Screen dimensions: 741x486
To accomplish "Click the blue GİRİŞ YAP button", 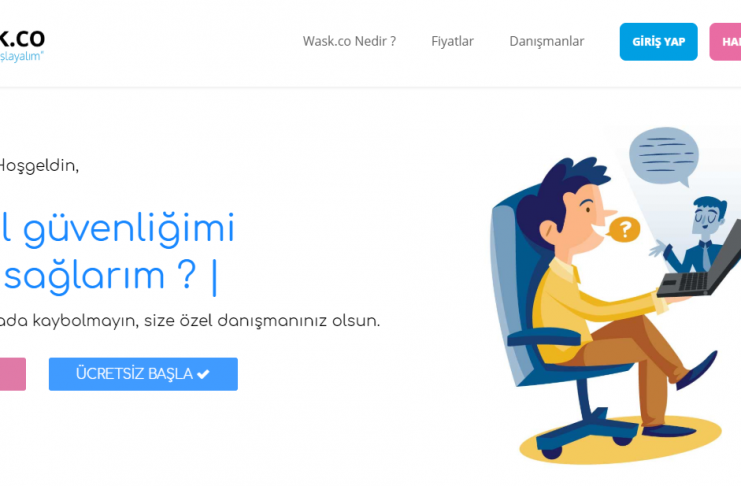I will tap(658, 42).
